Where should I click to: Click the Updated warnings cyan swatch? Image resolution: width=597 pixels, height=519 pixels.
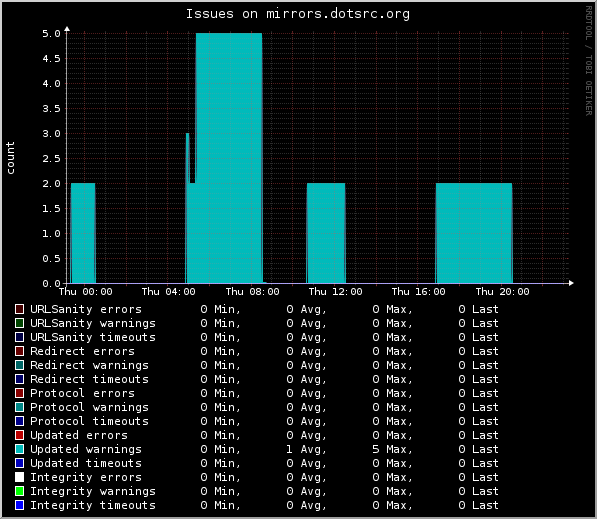coord(19,449)
